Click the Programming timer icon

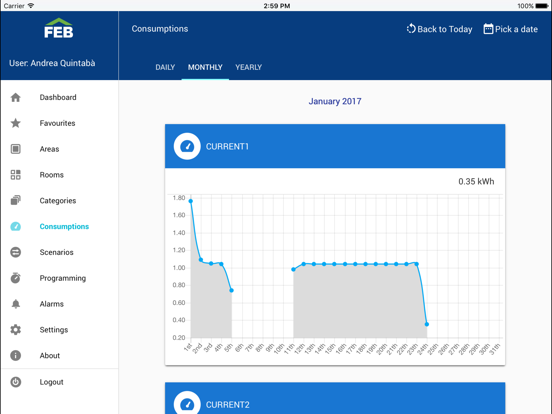tap(15, 278)
